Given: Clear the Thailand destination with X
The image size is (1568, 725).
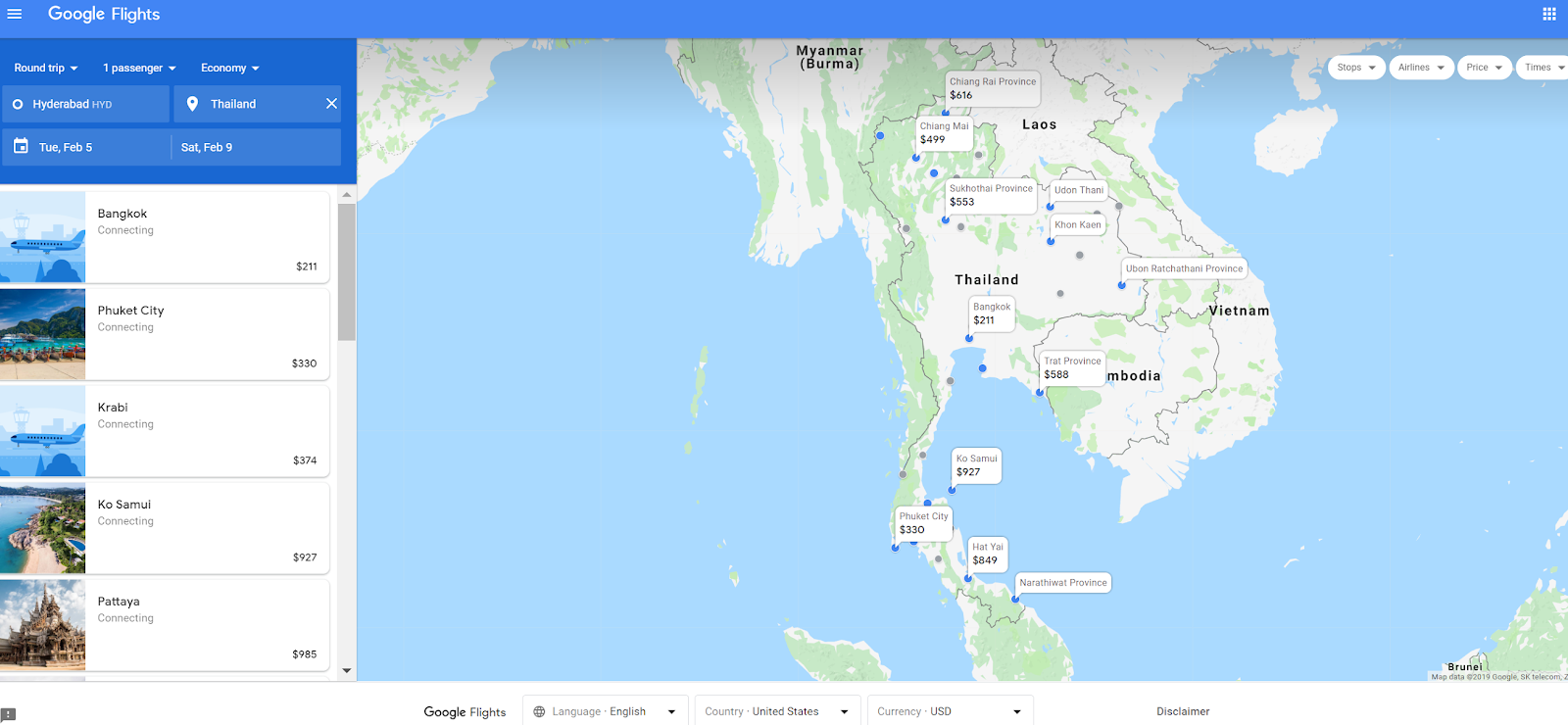Looking at the screenshot, I should coord(331,104).
